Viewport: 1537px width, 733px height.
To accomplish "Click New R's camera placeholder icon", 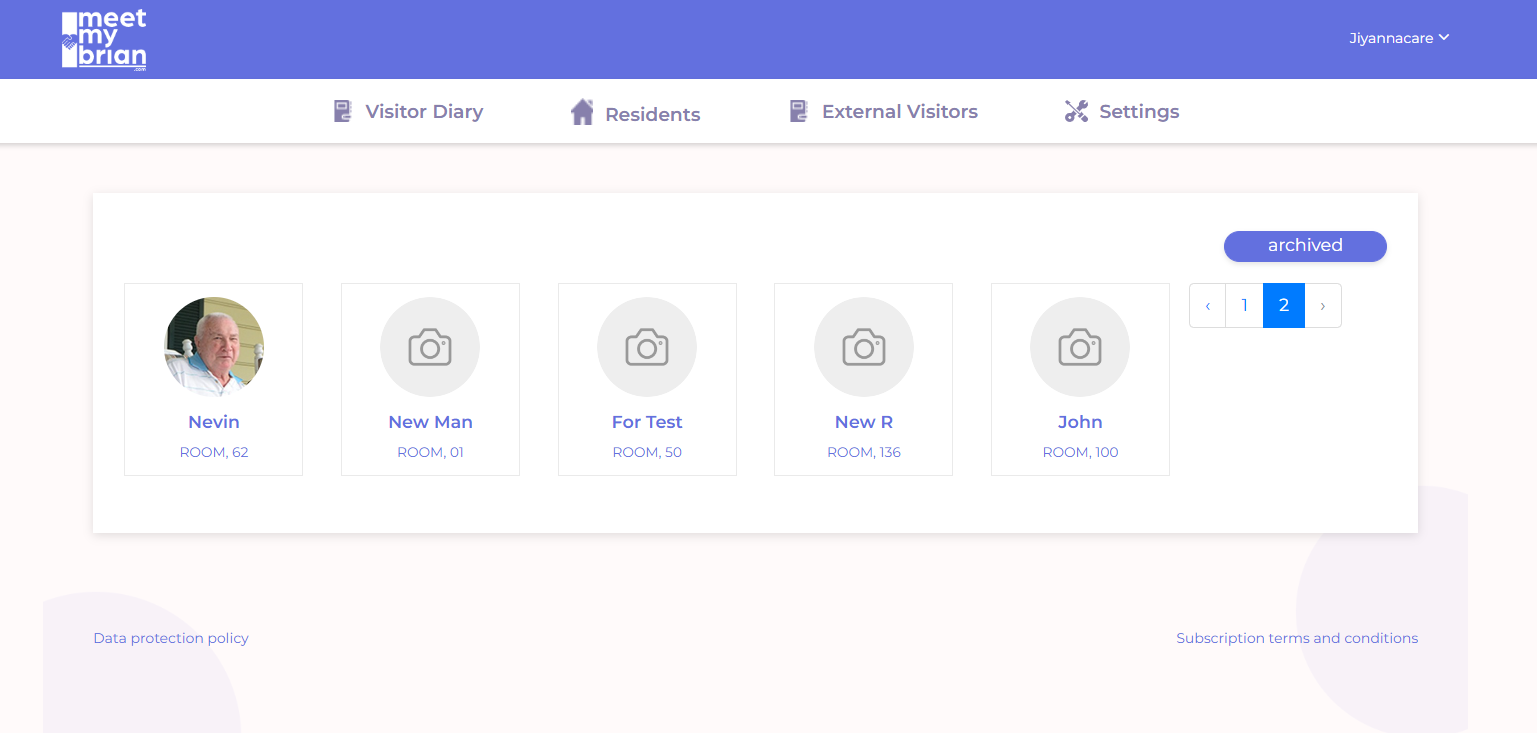I will [864, 347].
